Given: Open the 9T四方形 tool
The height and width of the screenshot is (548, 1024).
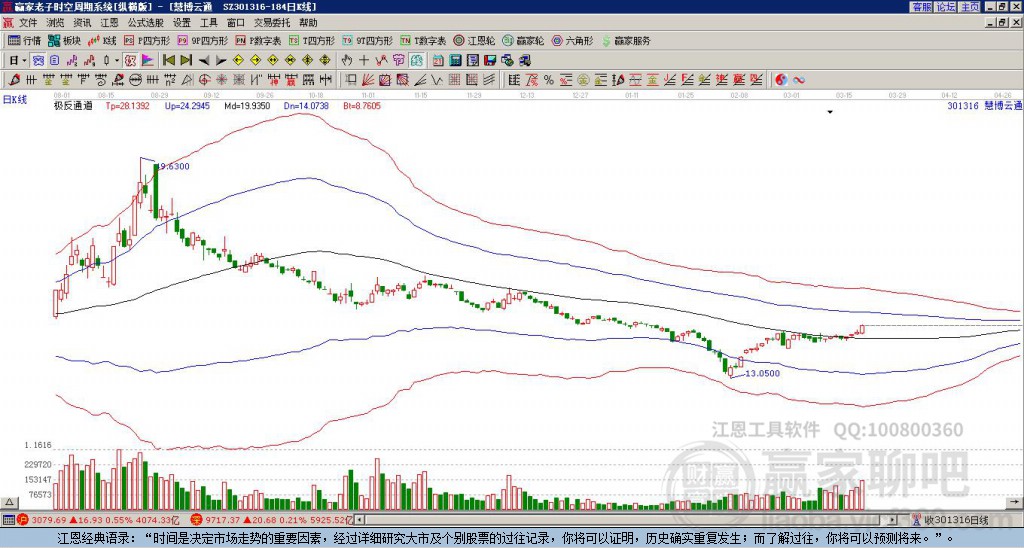Looking at the screenshot, I should [367, 40].
